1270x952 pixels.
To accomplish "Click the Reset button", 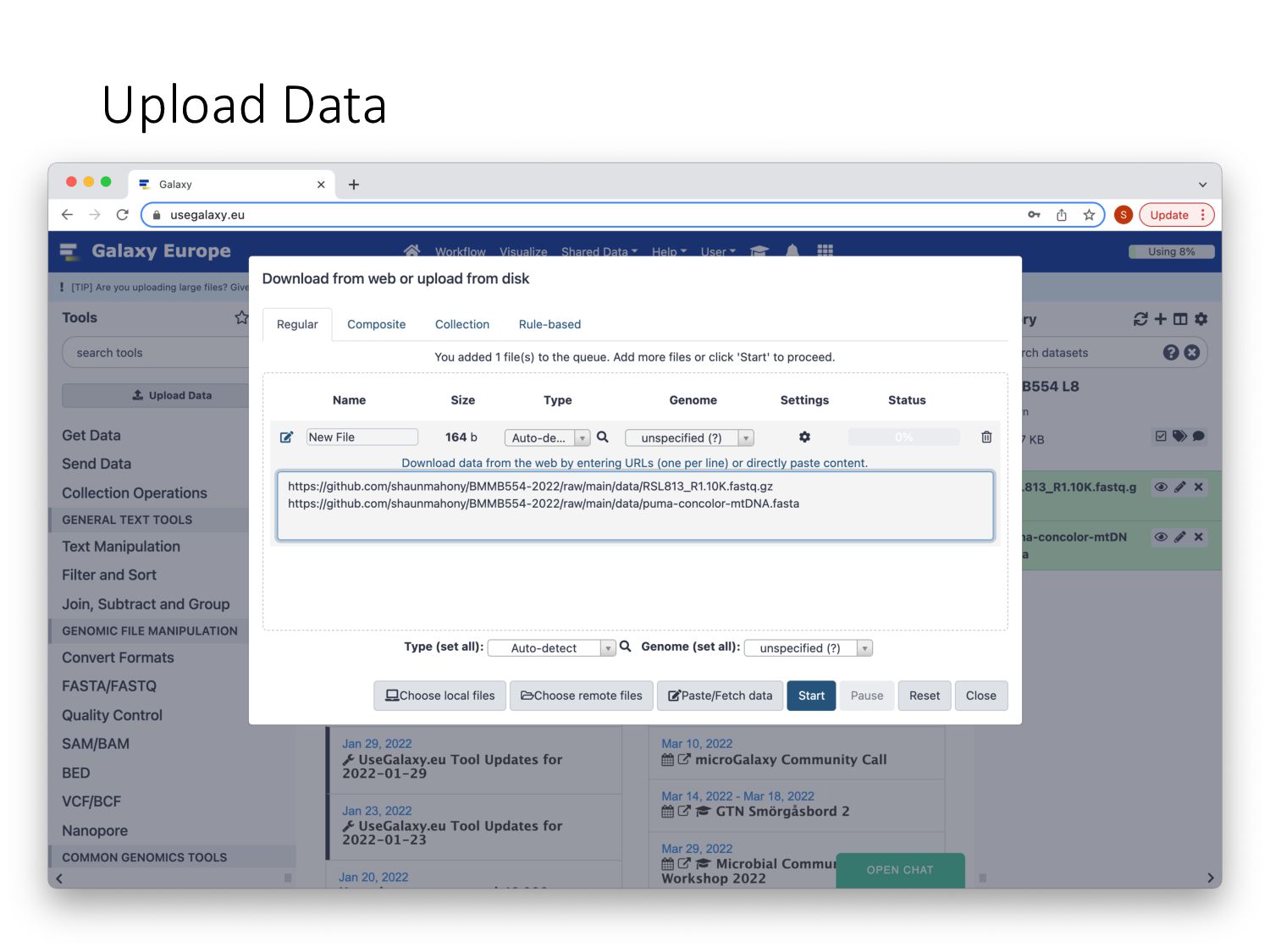I will (x=925, y=696).
